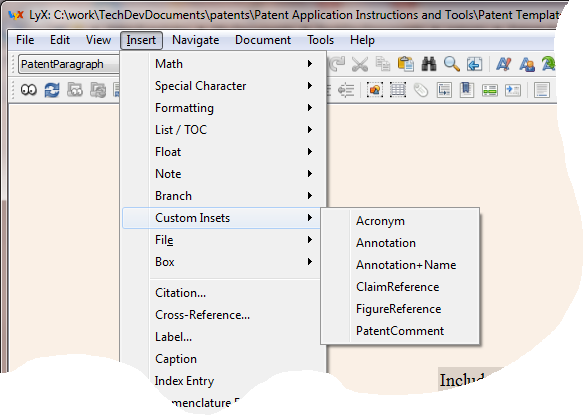The width and height of the screenshot is (584, 416).
Task: Click the eyes View document icon
Action: click(x=29, y=90)
